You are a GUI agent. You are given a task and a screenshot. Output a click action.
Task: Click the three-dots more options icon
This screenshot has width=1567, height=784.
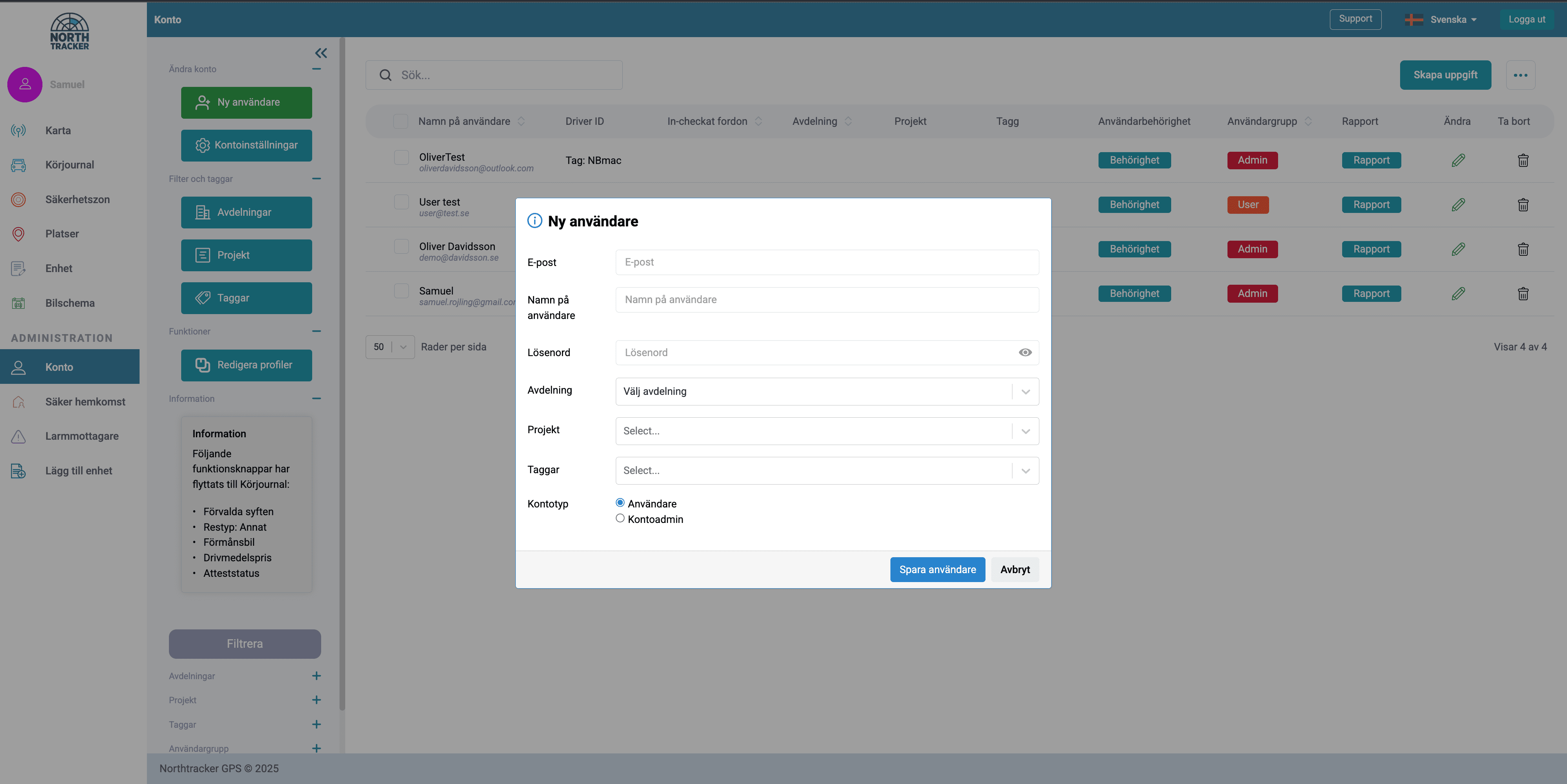click(1520, 75)
